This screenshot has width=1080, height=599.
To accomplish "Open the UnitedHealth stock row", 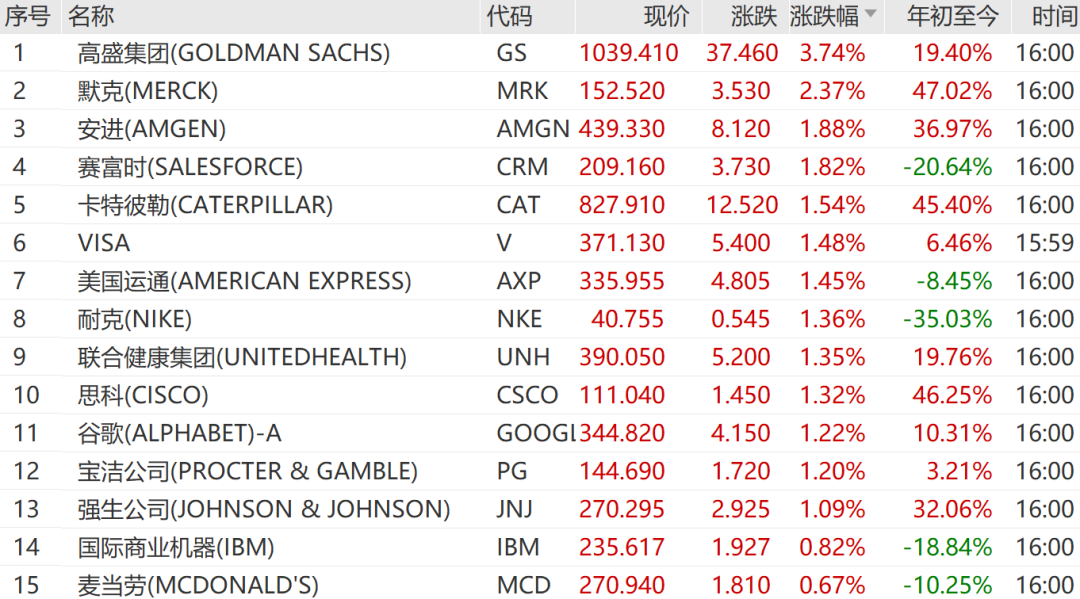I will point(540,357).
